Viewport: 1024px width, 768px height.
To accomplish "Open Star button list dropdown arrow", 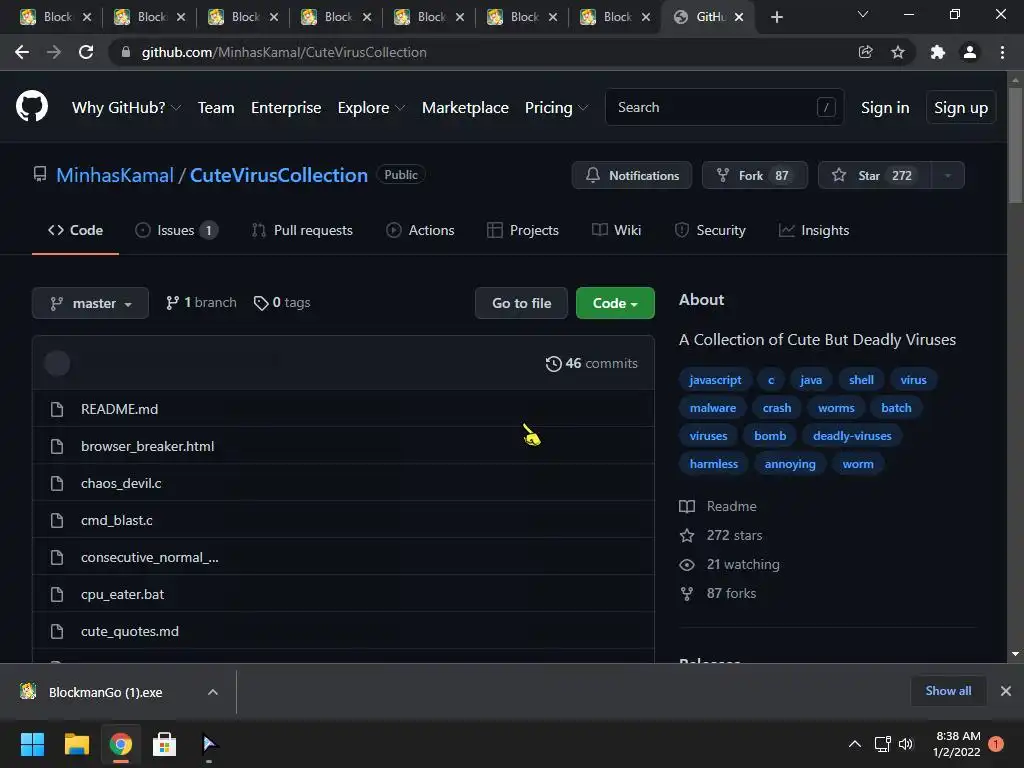I will point(947,175).
